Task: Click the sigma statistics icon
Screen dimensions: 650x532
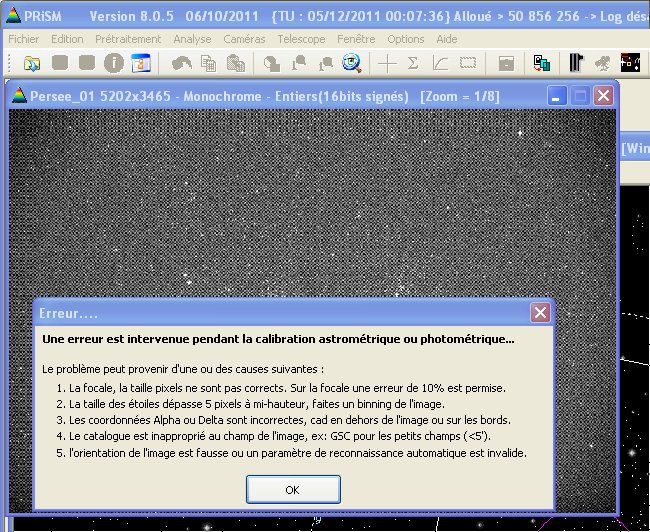Action: tap(412, 63)
